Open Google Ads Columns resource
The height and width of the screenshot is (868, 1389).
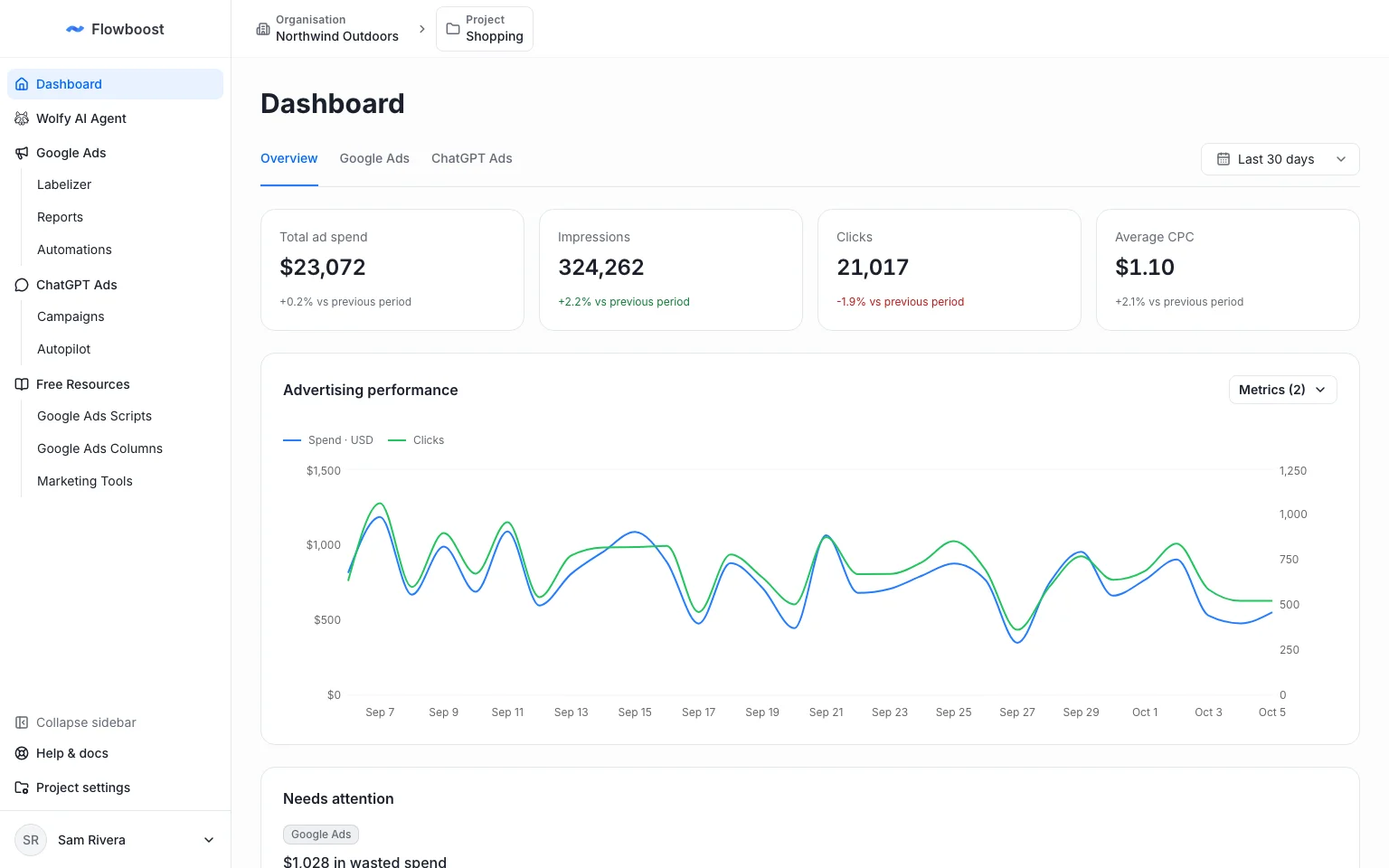pos(99,448)
